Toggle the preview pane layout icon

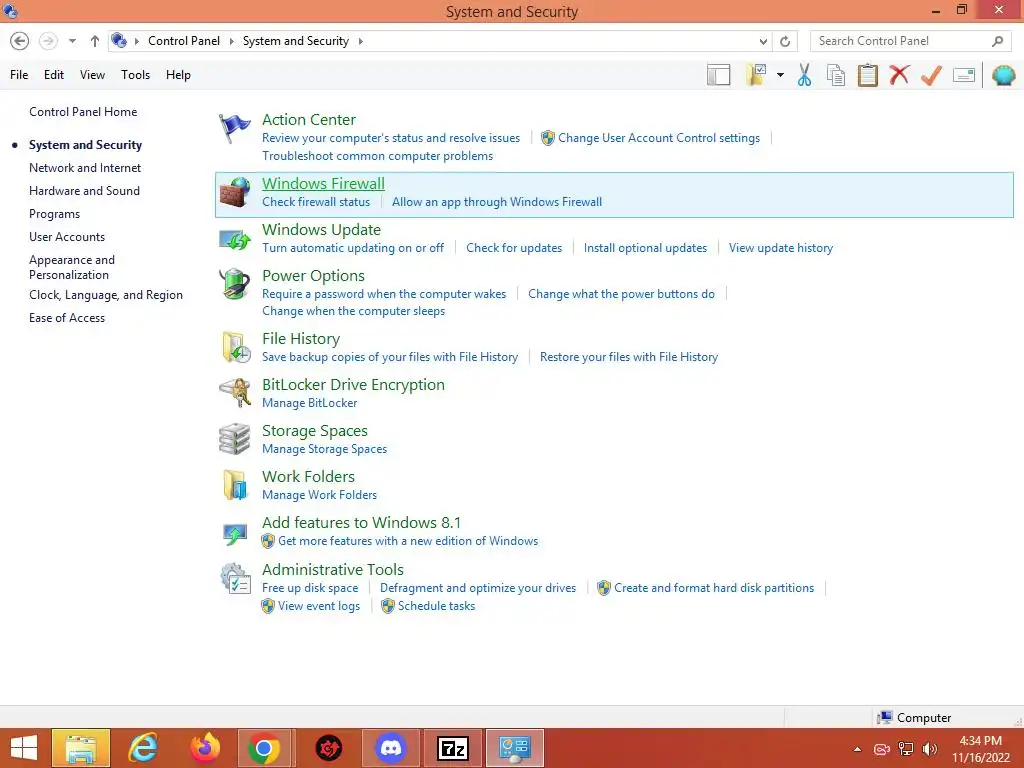pos(718,75)
